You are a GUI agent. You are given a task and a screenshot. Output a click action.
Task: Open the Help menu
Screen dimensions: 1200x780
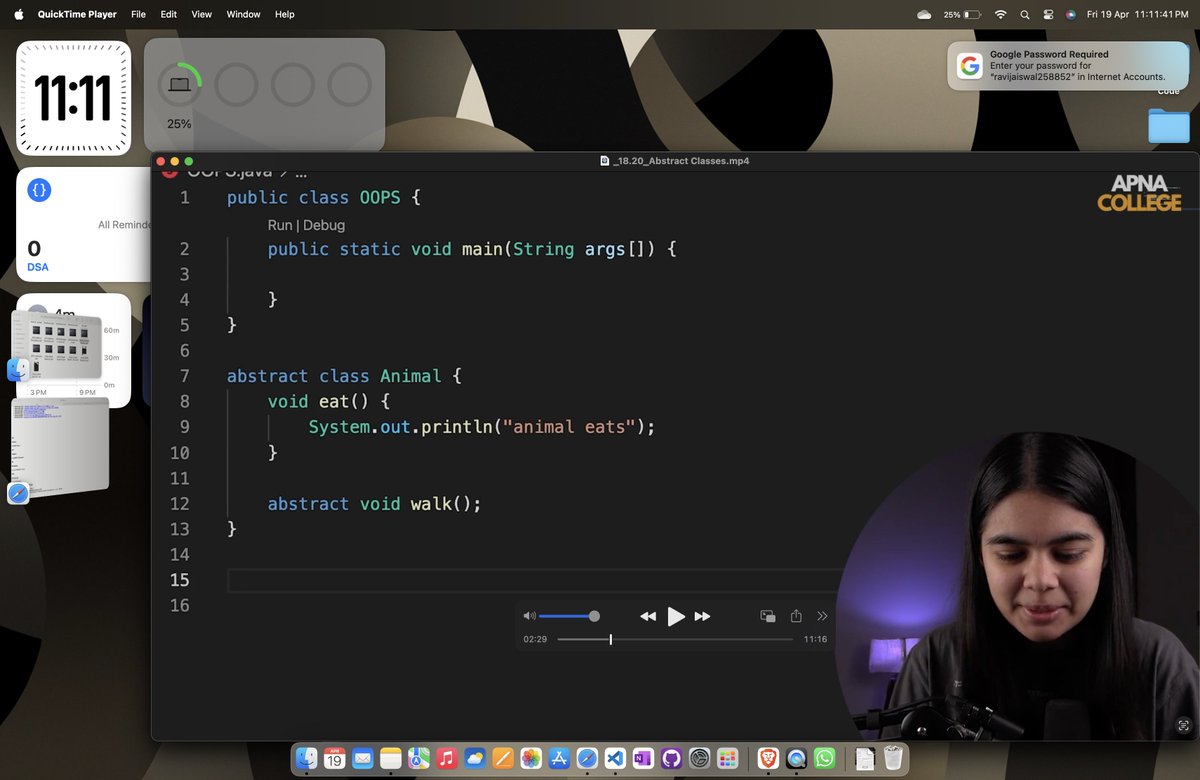click(x=285, y=14)
